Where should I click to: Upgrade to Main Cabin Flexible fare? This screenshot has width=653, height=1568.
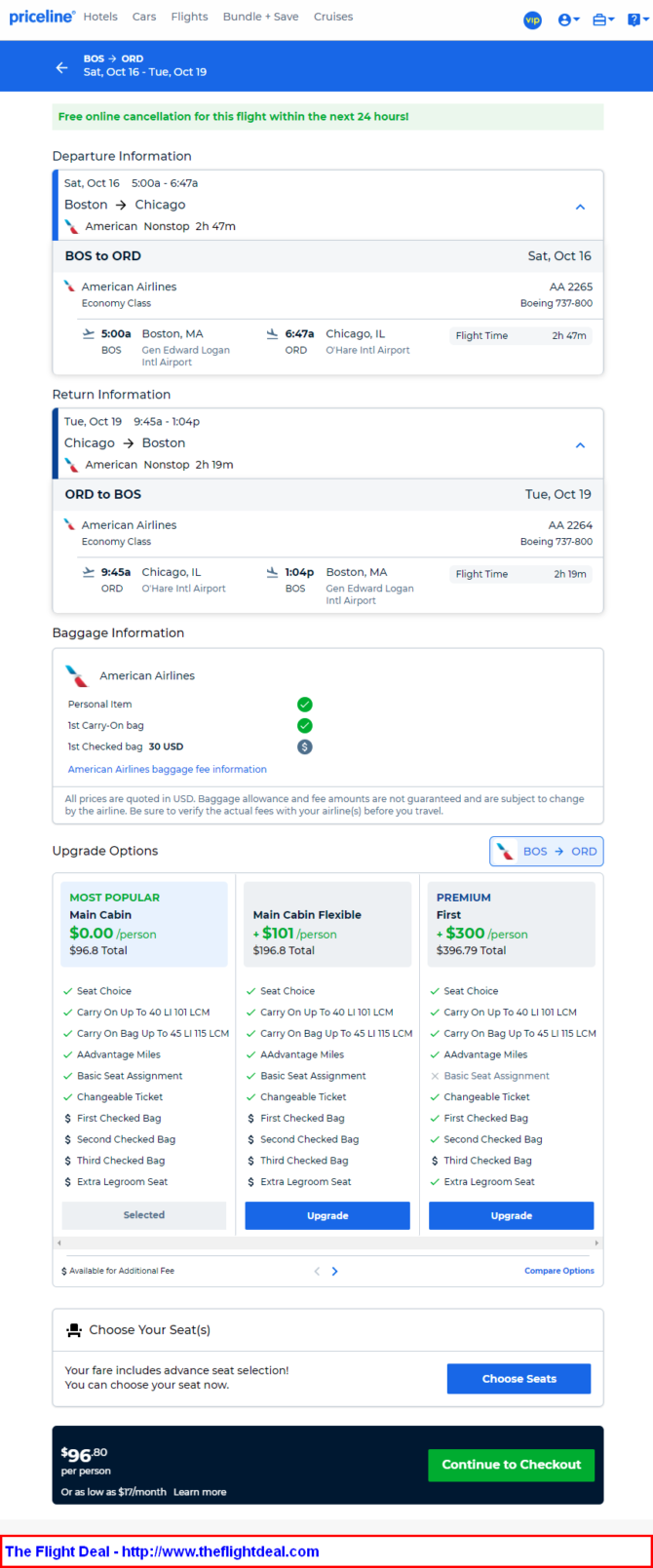coord(327,1215)
